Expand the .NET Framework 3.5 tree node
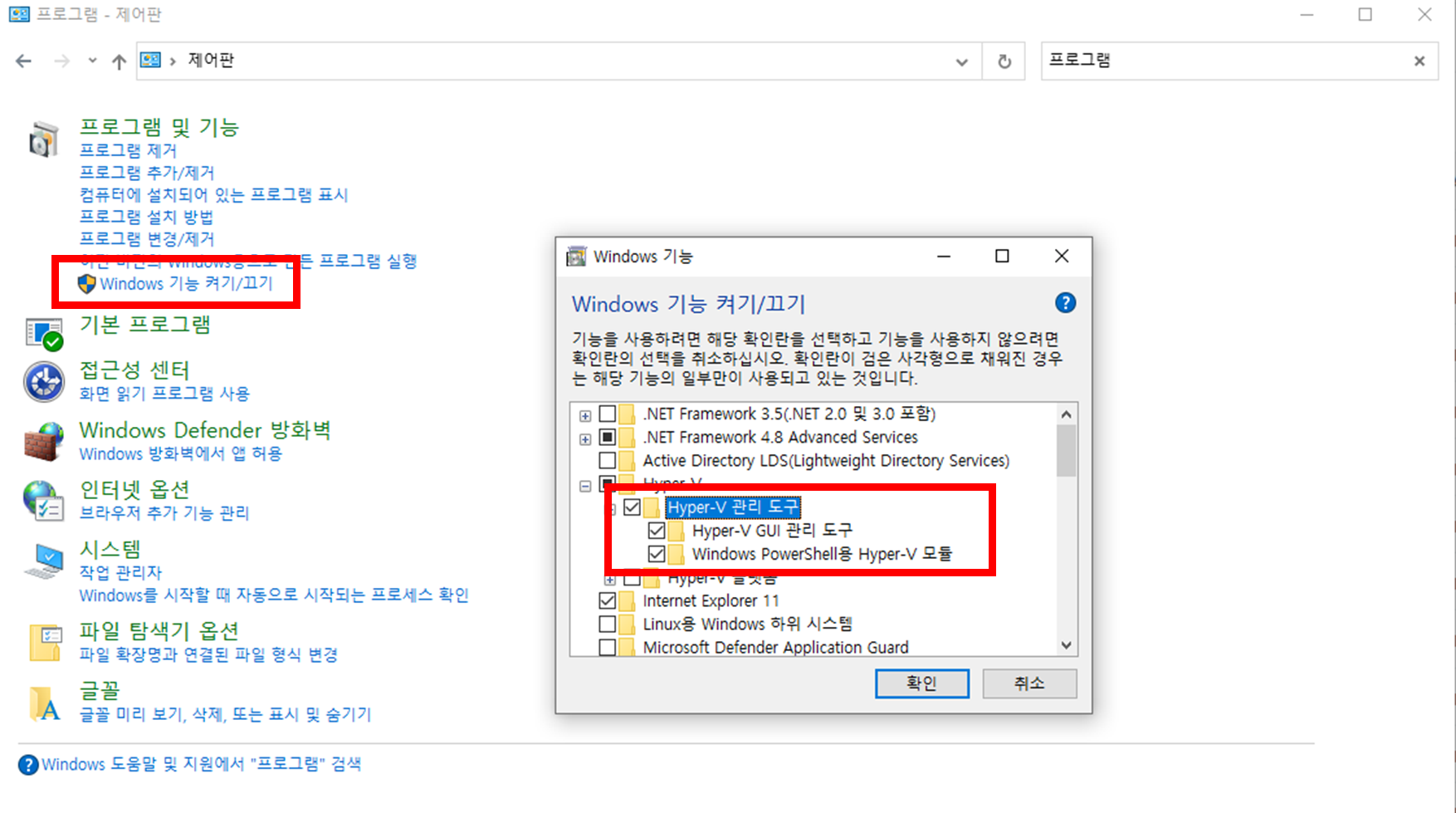1456x813 pixels. 585,415
